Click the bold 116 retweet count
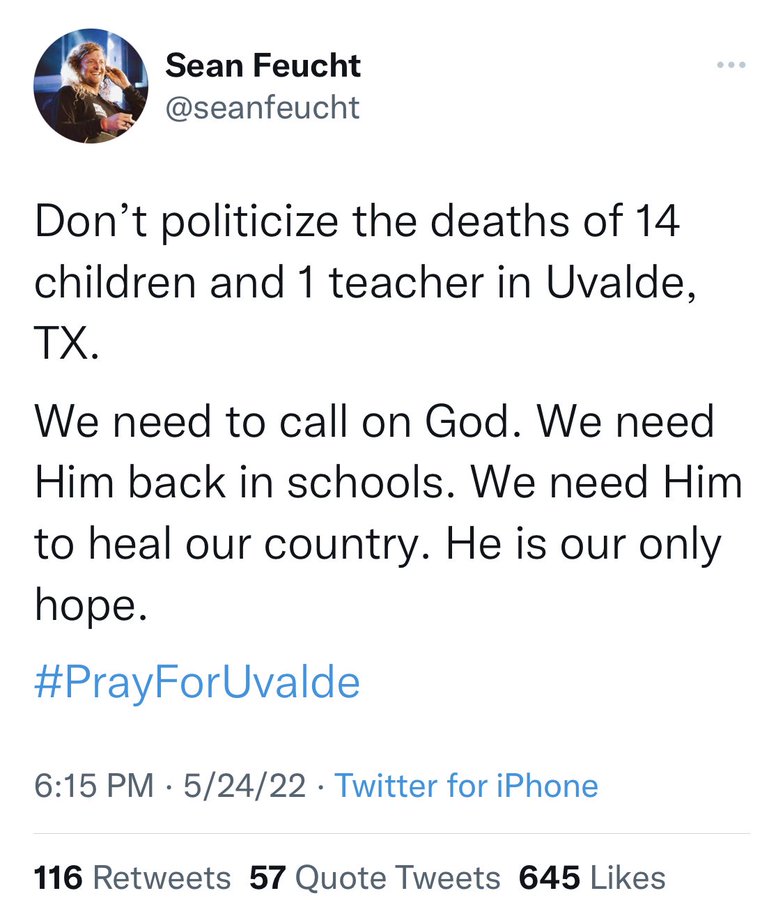This screenshot has width=769, height=900. click(x=59, y=877)
